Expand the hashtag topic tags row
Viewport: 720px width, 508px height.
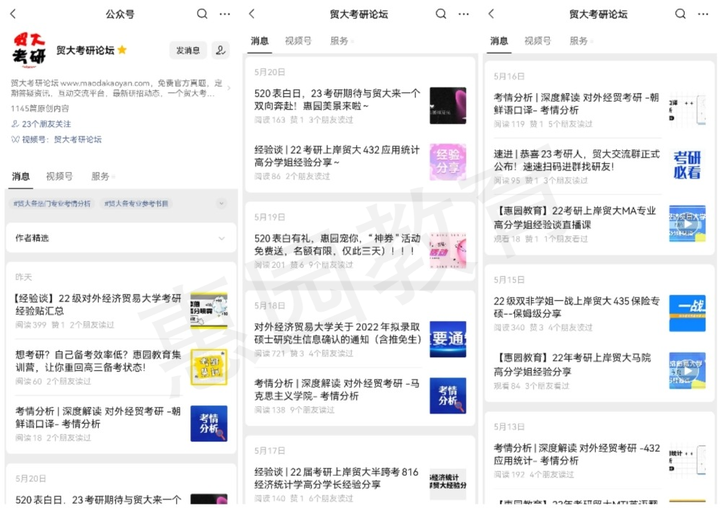click(221, 203)
